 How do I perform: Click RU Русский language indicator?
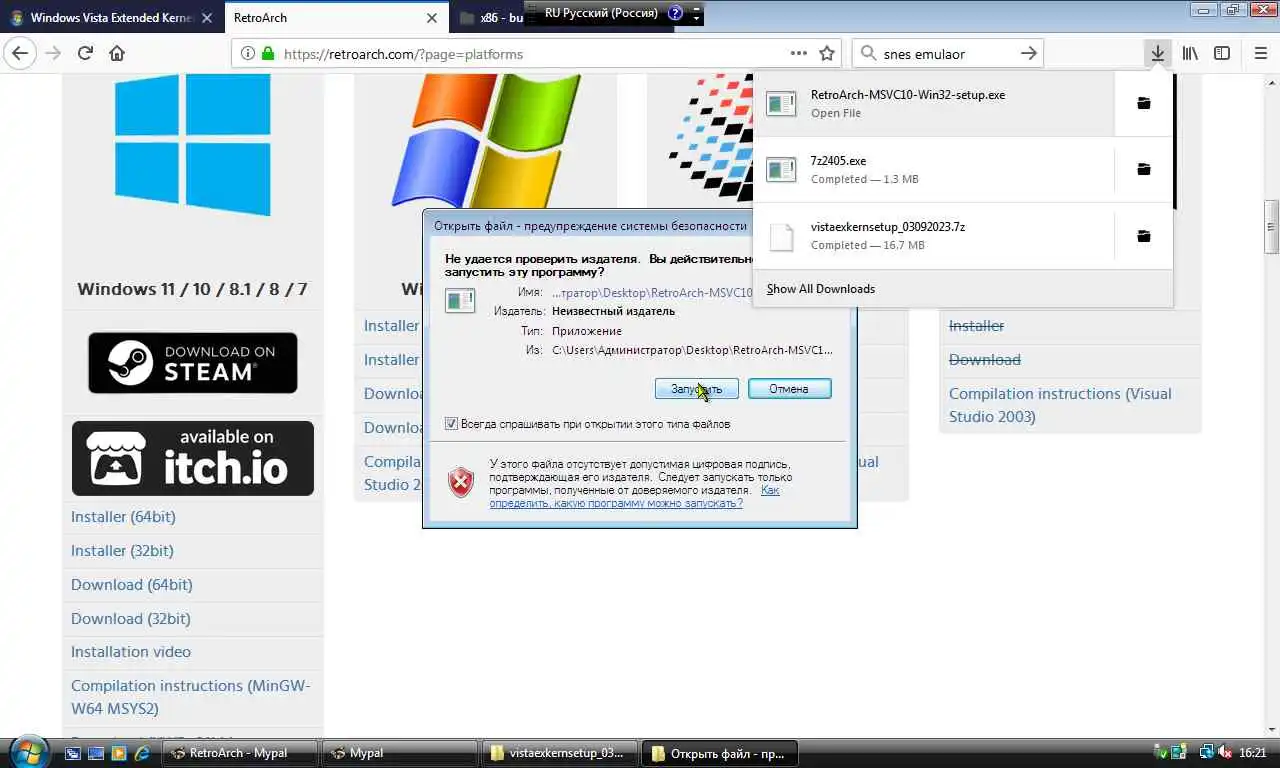pos(601,13)
